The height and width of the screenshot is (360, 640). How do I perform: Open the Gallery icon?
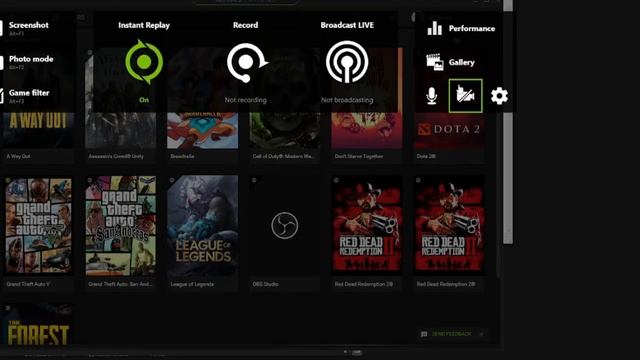click(x=435, y=62)
